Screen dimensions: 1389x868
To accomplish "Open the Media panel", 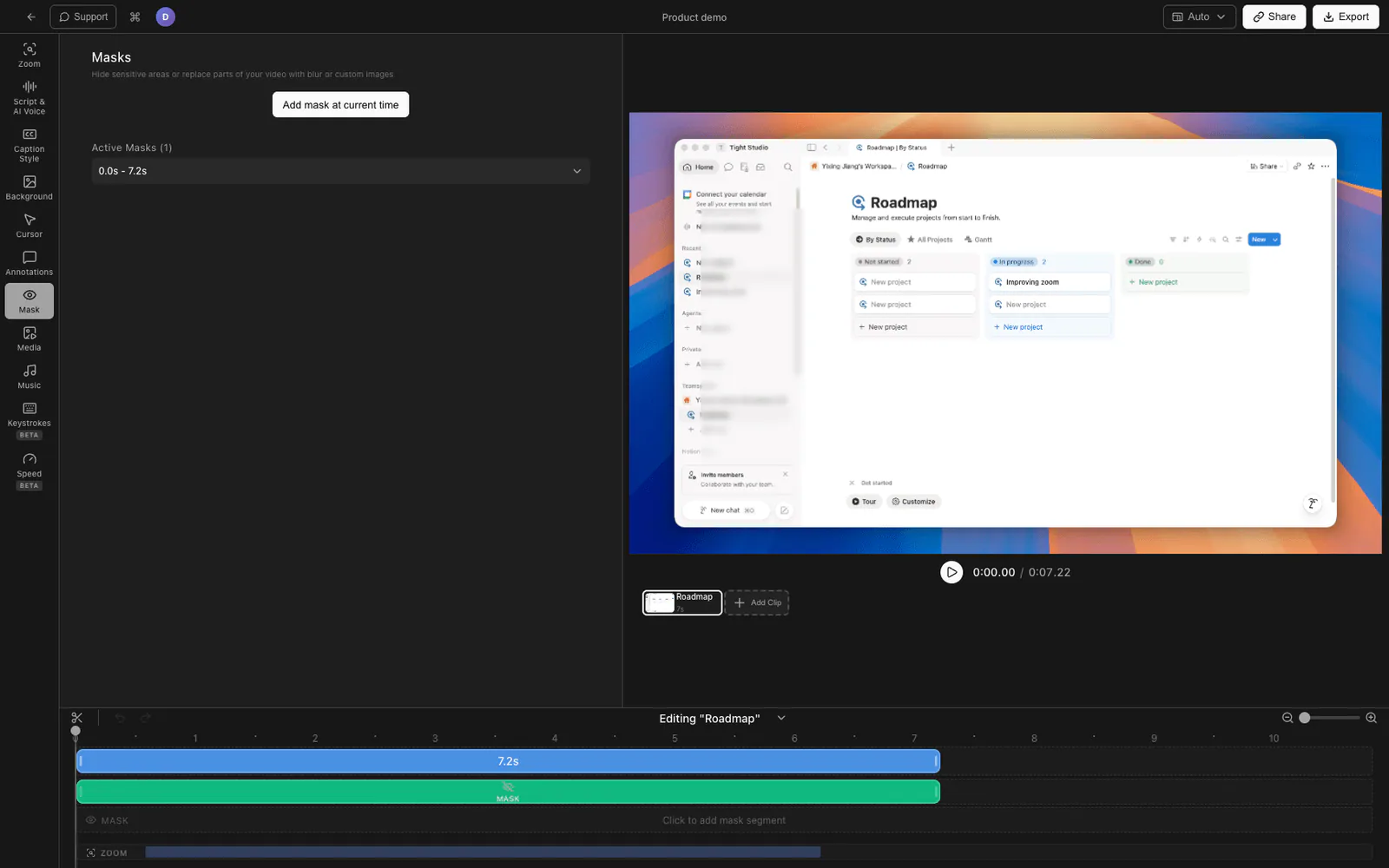I will click(30, 339).
